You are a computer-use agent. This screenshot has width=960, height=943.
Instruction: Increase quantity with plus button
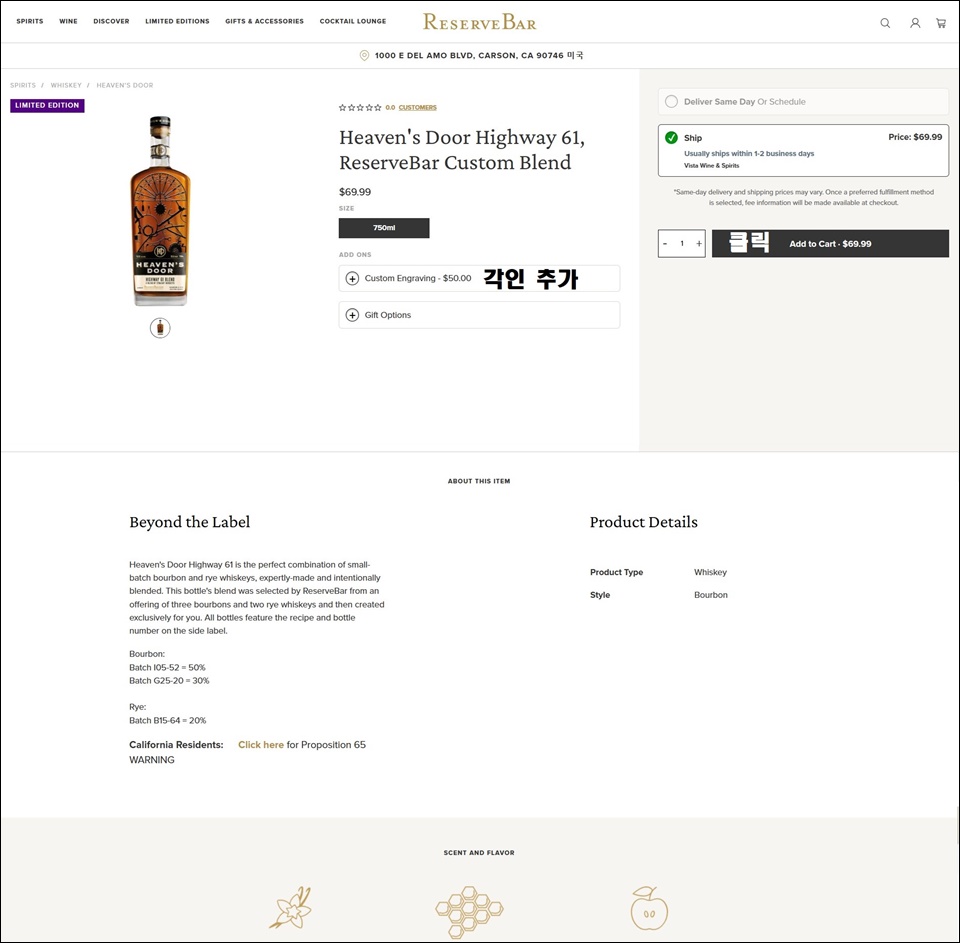click(699, 244)
